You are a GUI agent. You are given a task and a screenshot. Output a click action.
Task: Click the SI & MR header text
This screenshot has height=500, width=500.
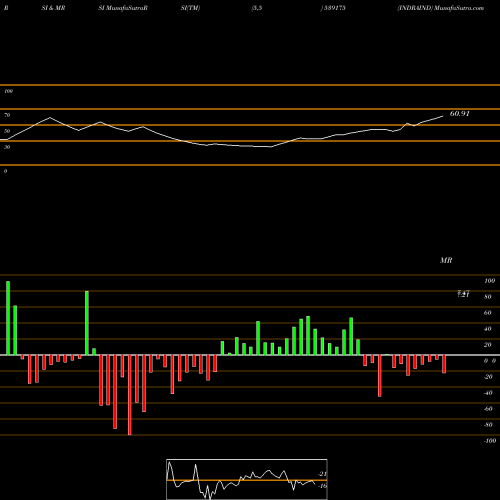pyautogui.click(x=53, y=8)
